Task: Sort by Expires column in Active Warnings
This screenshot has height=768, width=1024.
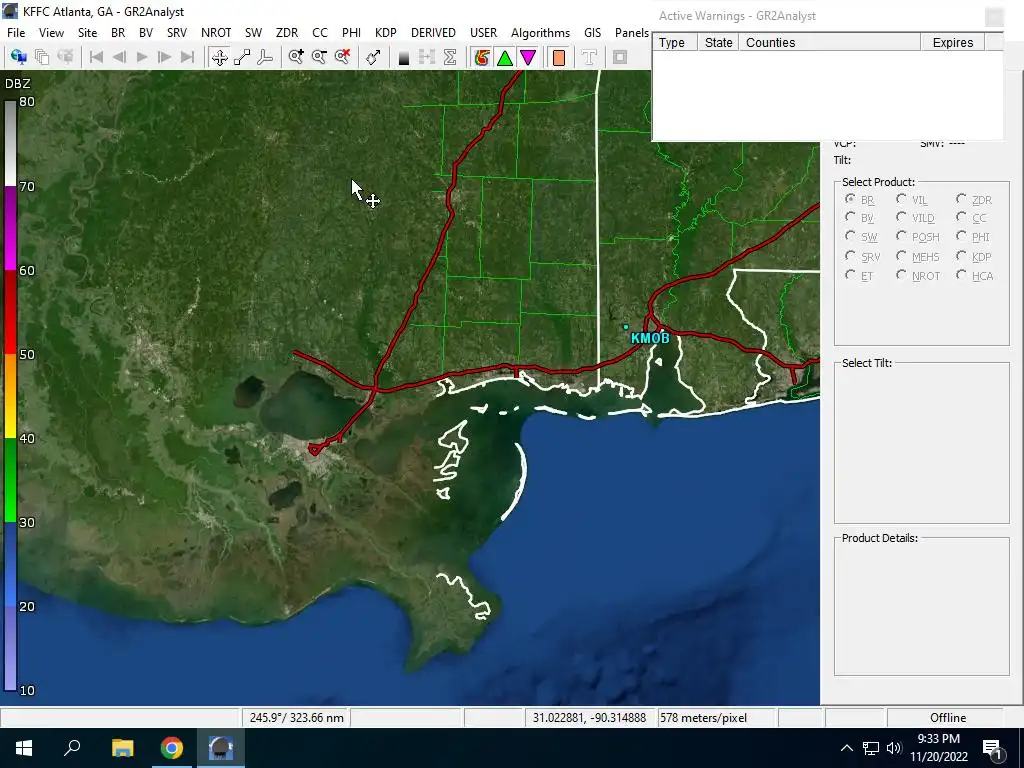Action: 952,42
